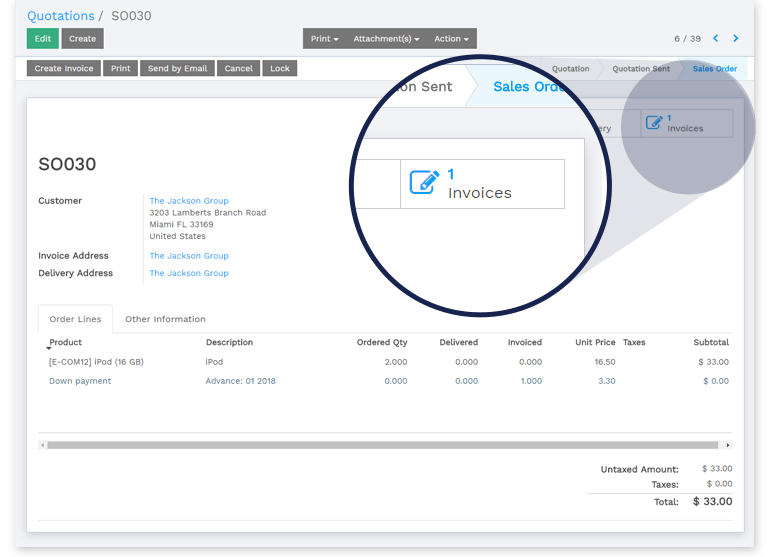Expand the Print dropdown menu

pyautogui.click(x=324, y=39)
